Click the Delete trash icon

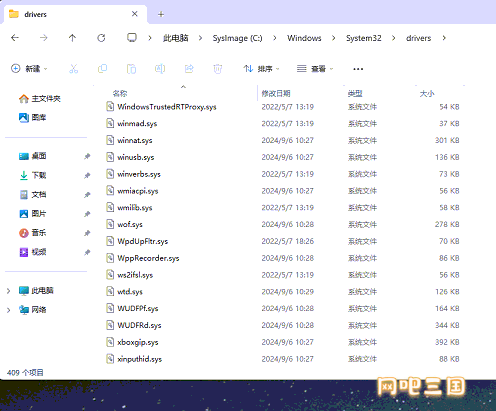click(218, 69)
